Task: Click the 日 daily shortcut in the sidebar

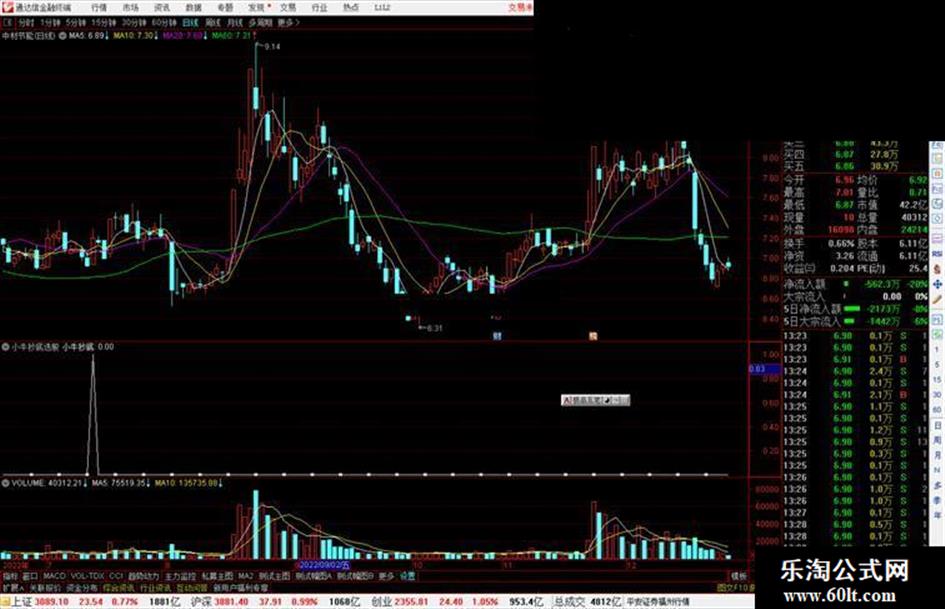Action: [937, 425]
